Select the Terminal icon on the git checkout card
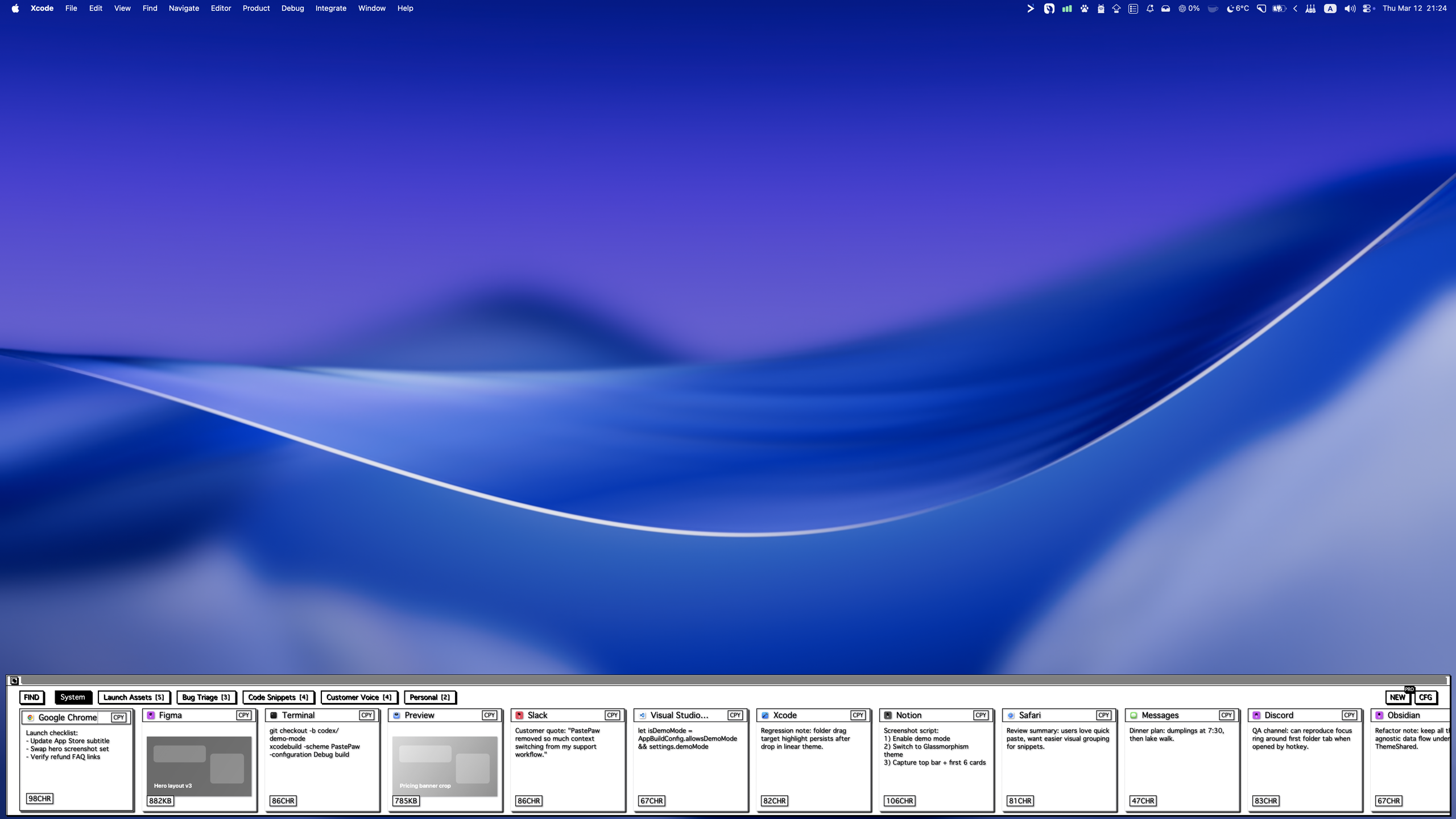Image resolution: width=1456 pixels, height=819 pixels. [x=275, y=715]
